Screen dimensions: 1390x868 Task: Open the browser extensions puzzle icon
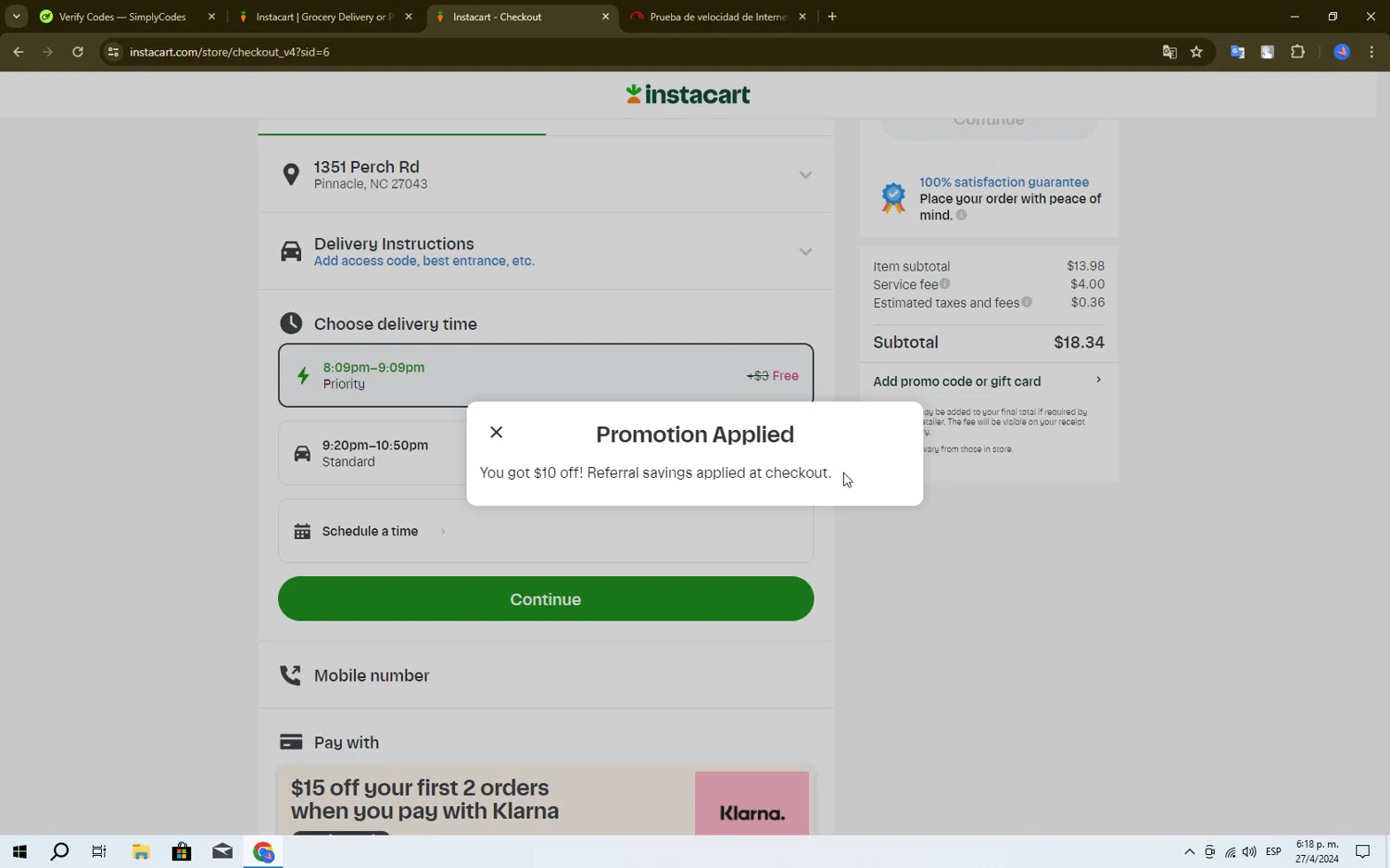[1297, 52]
